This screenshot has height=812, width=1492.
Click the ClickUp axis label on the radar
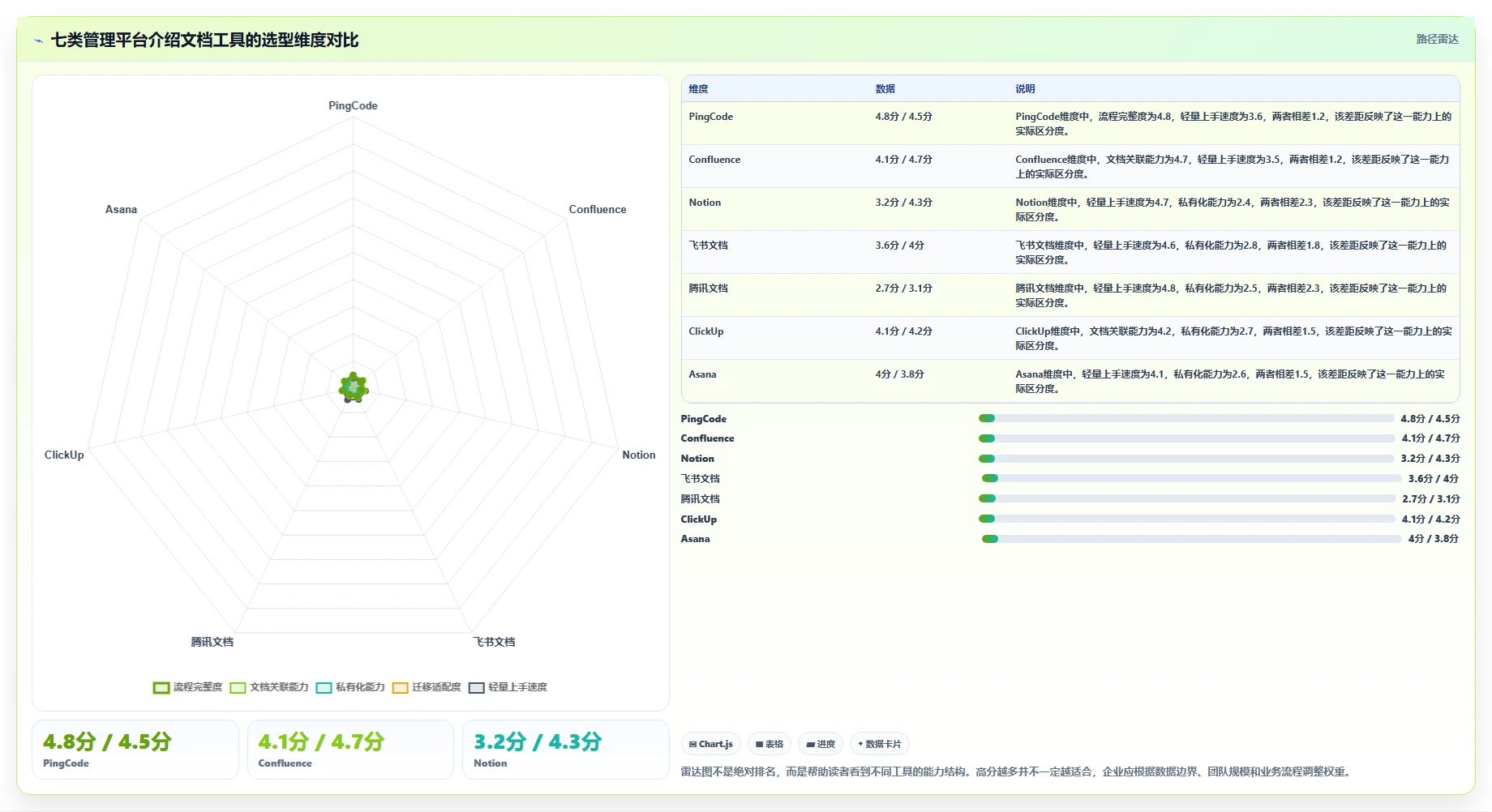pos(64,455)
